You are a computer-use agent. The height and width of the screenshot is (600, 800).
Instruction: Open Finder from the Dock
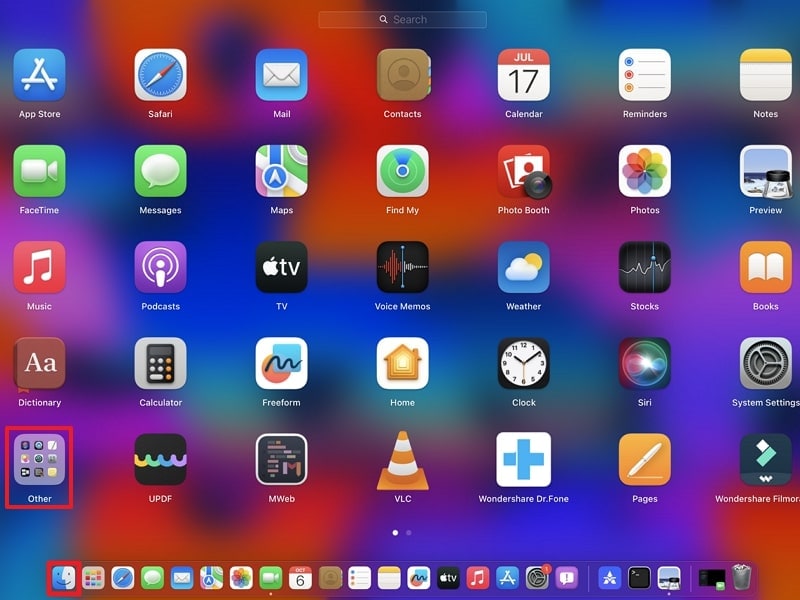coord(64,578)
